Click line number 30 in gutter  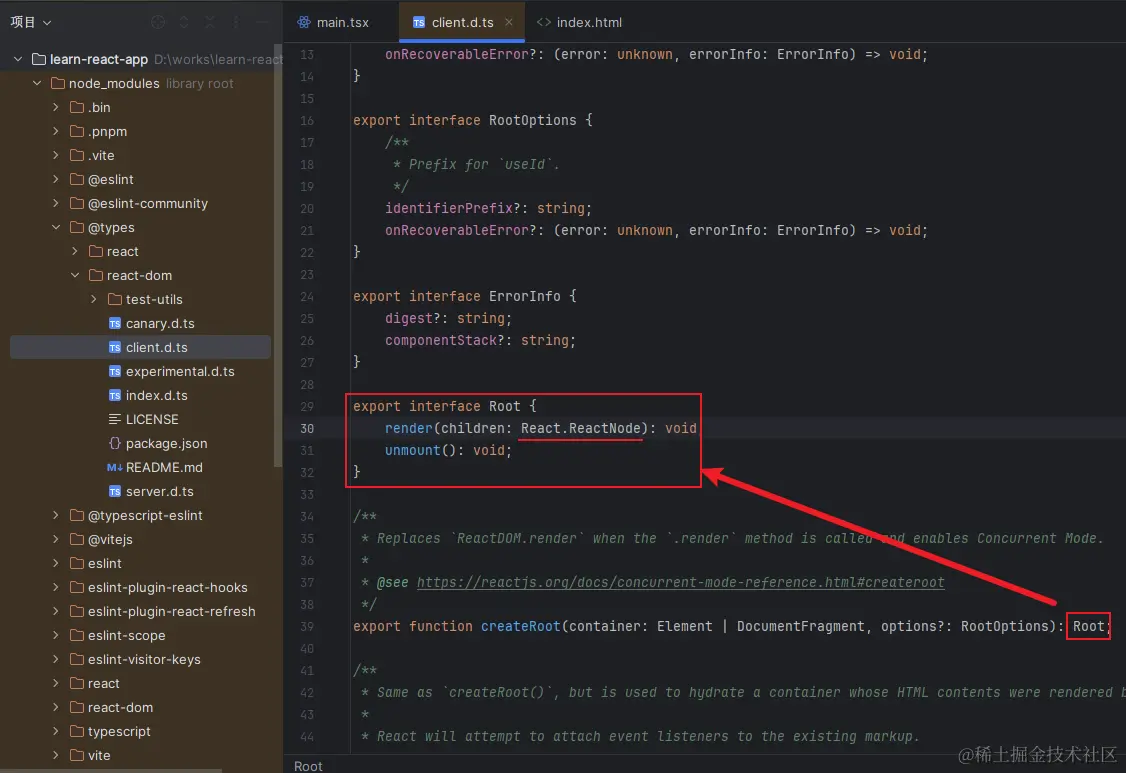pos(307,428)
